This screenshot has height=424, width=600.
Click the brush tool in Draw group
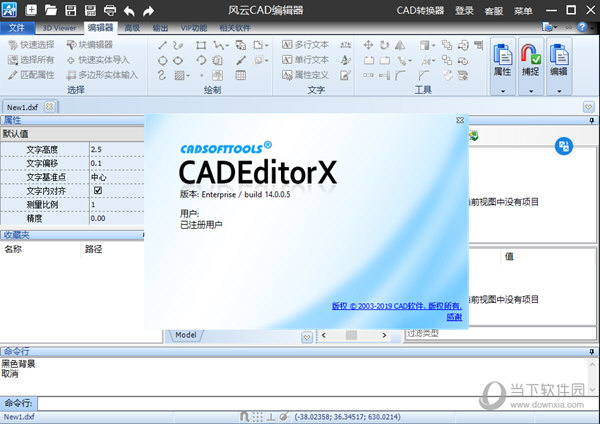(x=241, y=60)
